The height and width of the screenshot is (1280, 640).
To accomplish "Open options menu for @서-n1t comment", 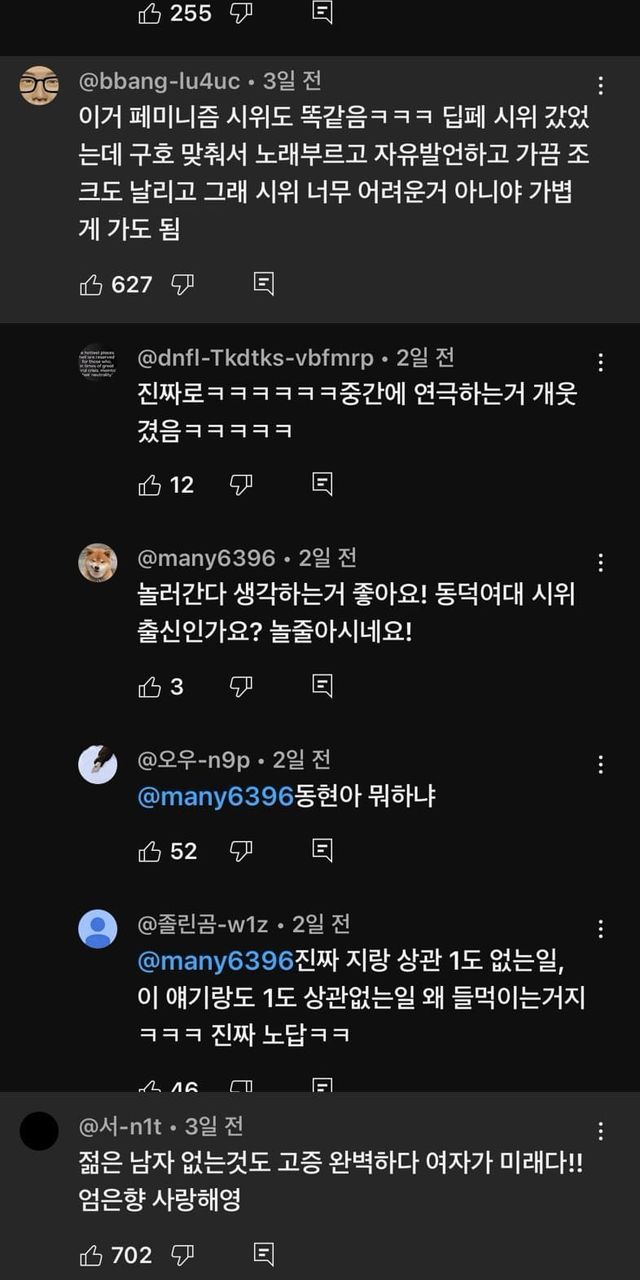I will pos(600,1131).
